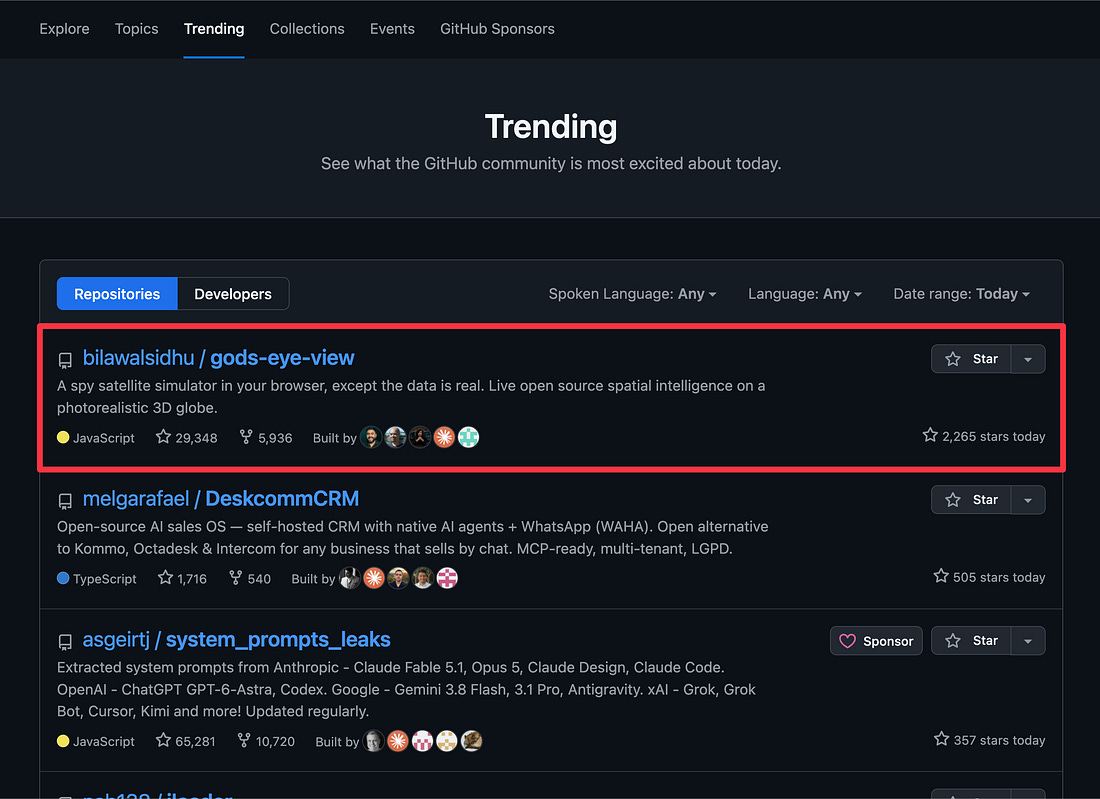
Task: Star the system_prompts_leaks repository
Action: (971, 640)
